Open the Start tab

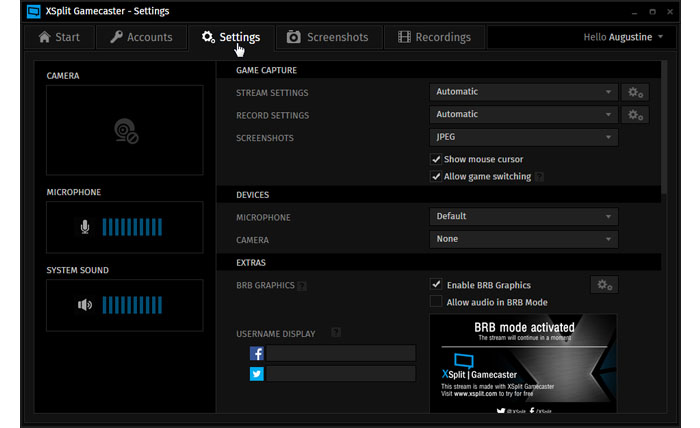59,37
